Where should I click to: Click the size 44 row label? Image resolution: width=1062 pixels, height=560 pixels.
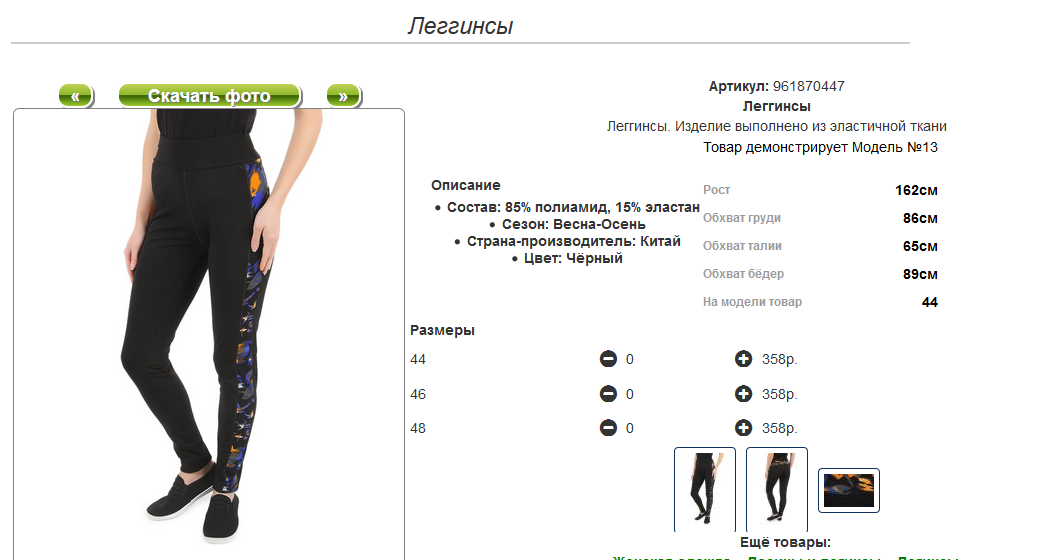(x=418, y=360)
